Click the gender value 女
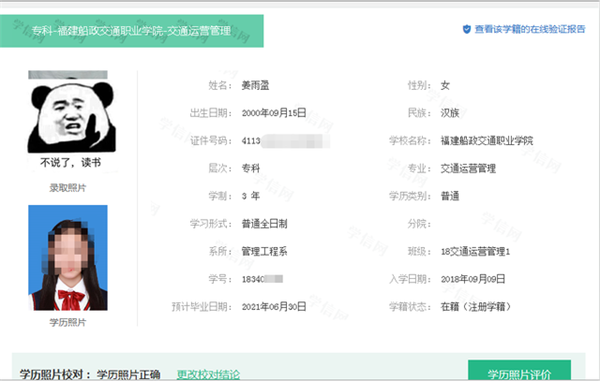The width and height of the screenshot is (600, 381). (x=445, y=85)
